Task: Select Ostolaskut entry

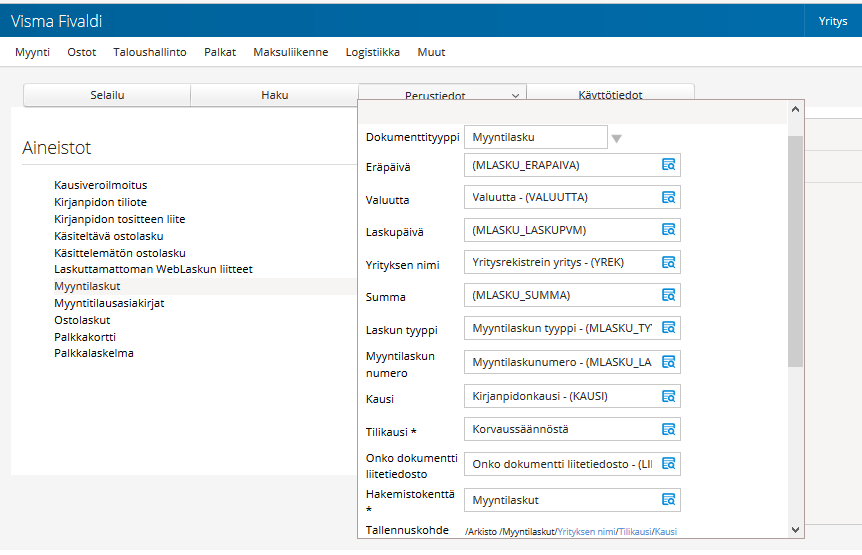Action: (x=82, y=320)
